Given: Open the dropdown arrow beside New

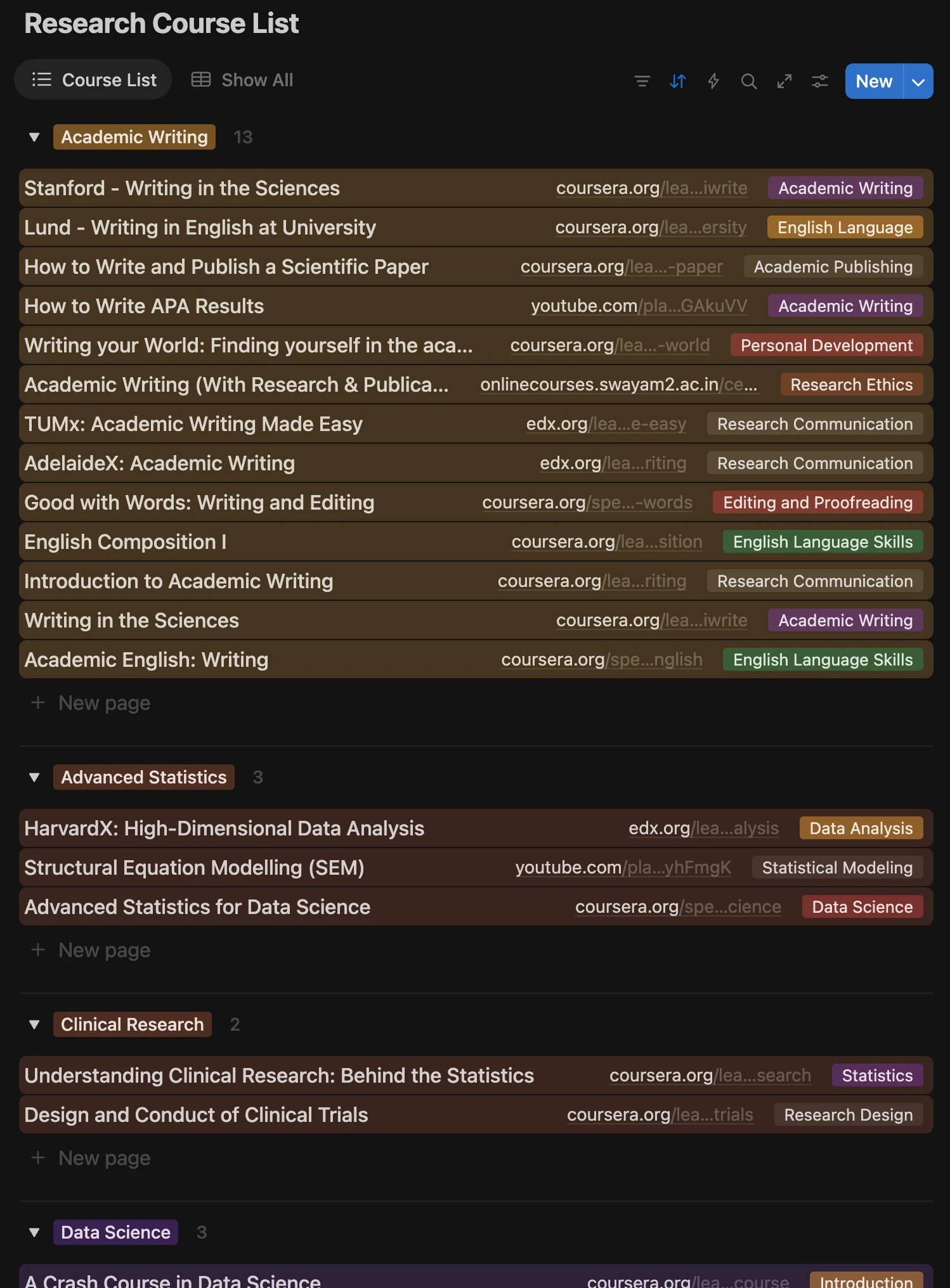Looking at the screenshot, I should tap(918, 81).
